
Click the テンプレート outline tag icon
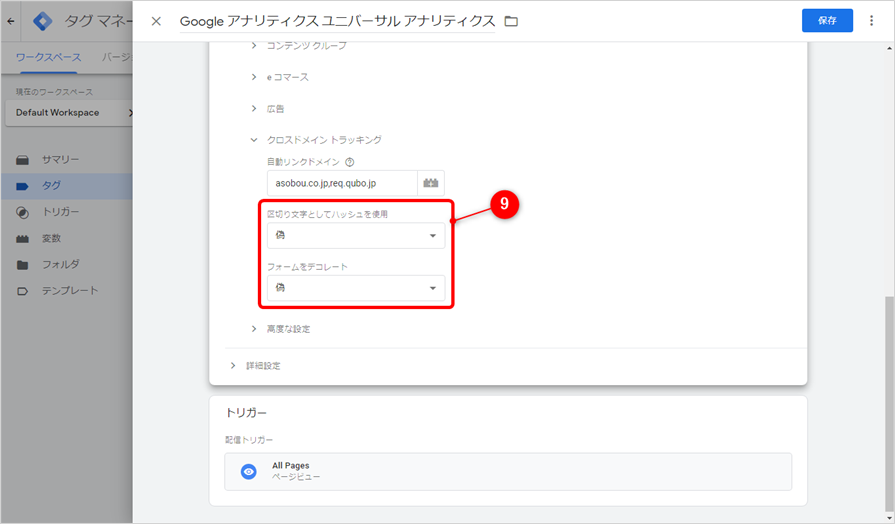point(22,291)
